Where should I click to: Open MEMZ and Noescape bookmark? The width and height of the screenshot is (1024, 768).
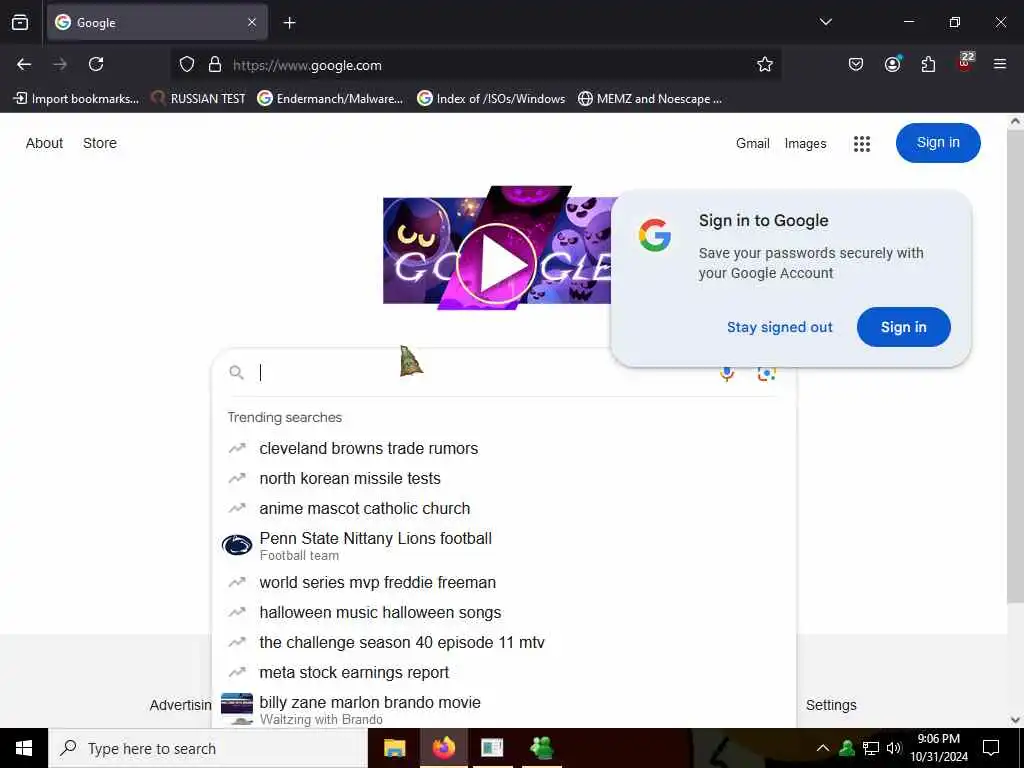(650, 99)
